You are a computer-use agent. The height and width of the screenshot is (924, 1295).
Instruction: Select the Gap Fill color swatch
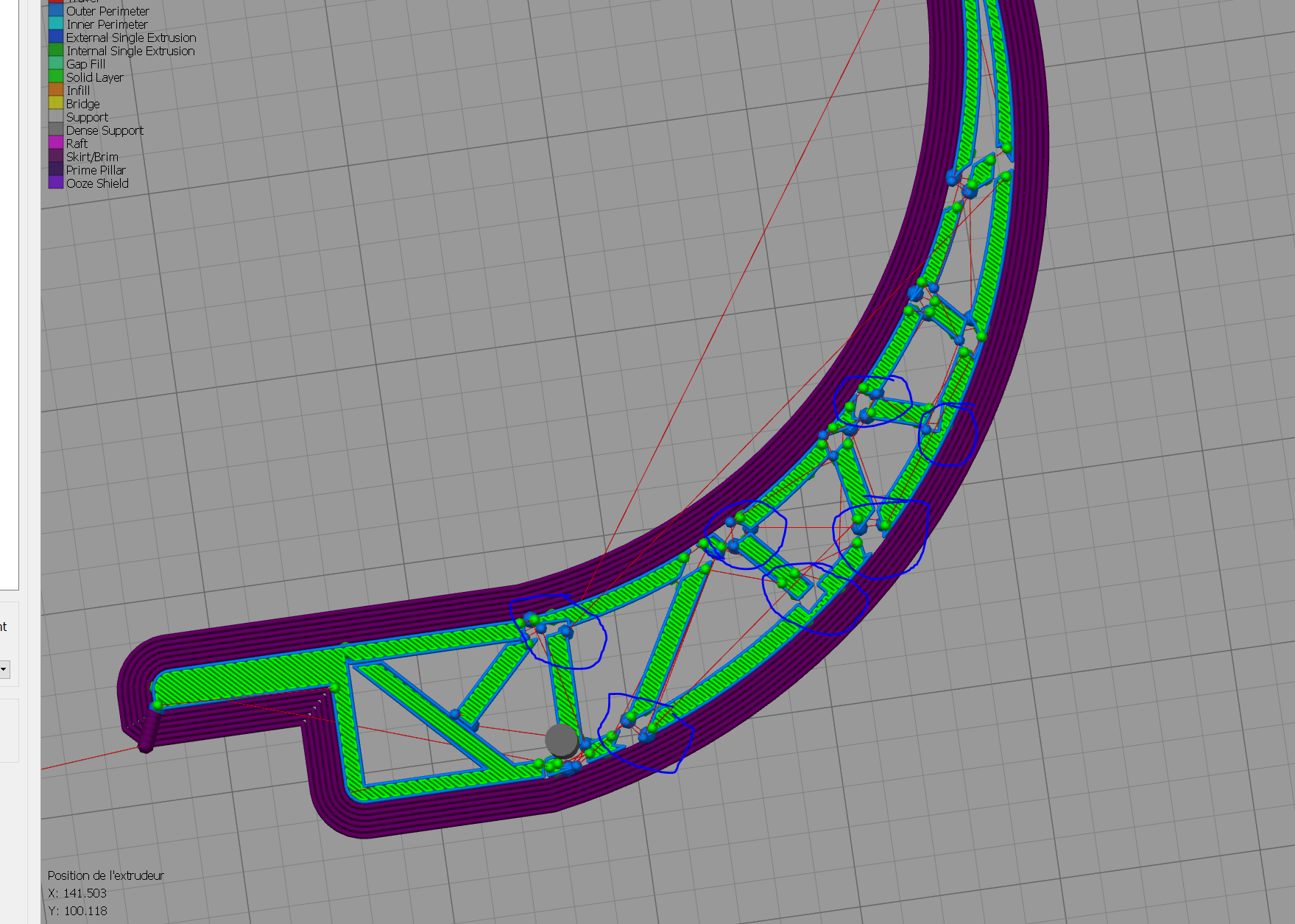pos(56,64)
